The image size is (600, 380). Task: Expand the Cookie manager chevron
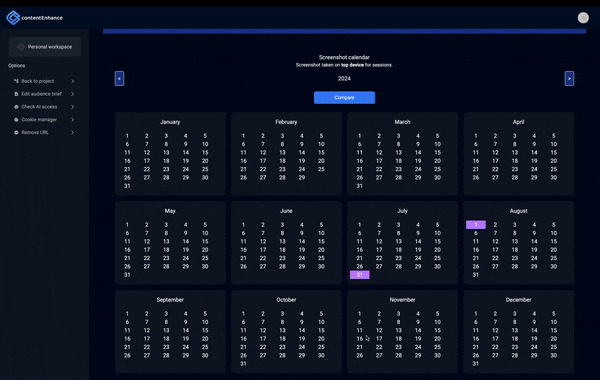(x=72, y=119)
